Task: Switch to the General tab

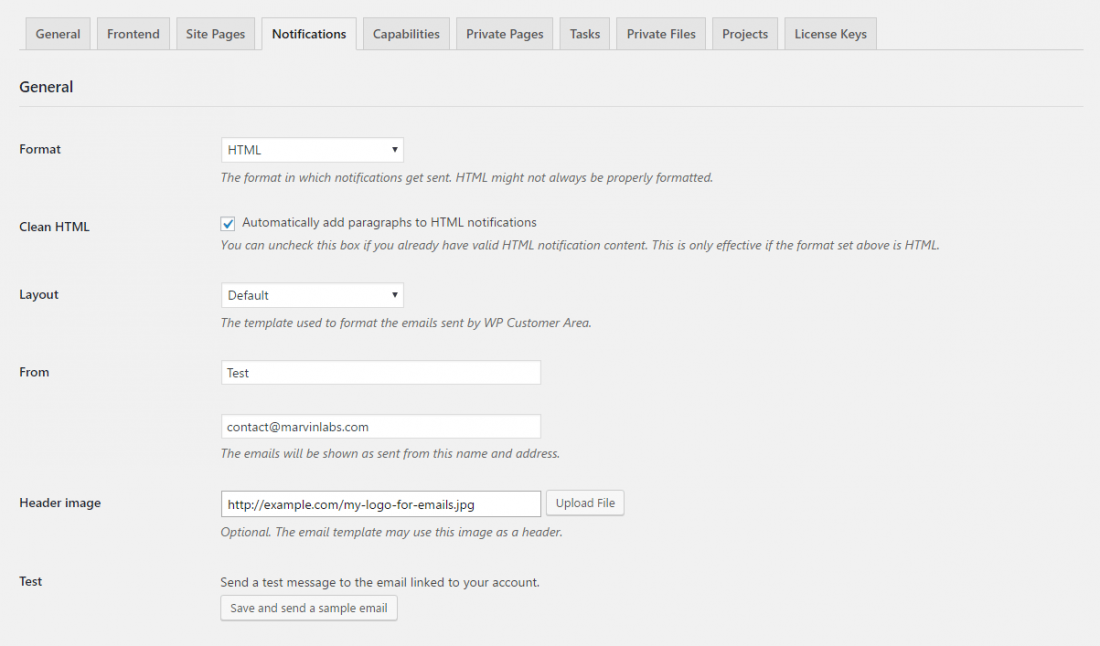Action: coord(57,33)
